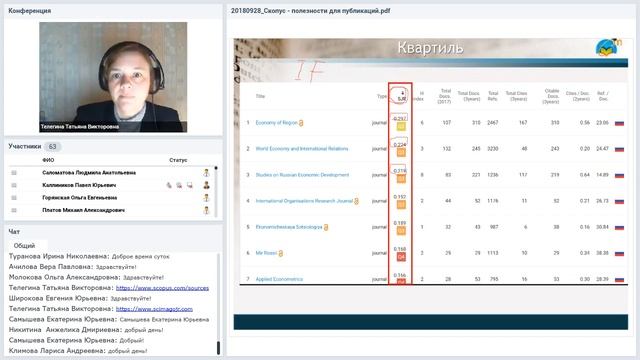Click presenter status icon of Калинников Павел Юрьевич
This screenshot has height=360, width=640.
[x=207, y=185]
